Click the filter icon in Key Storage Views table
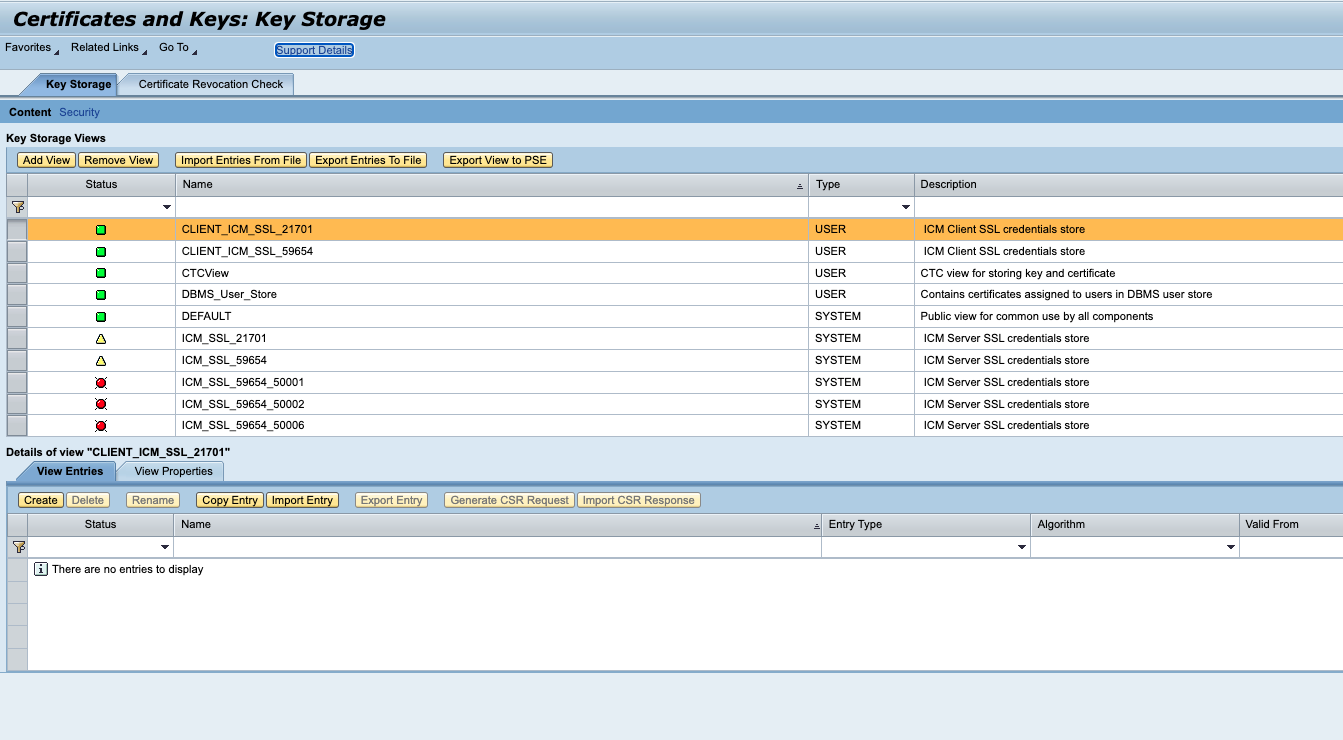Screen dimensions: 1343x740 pyautogui.click(x=17, y=207)
